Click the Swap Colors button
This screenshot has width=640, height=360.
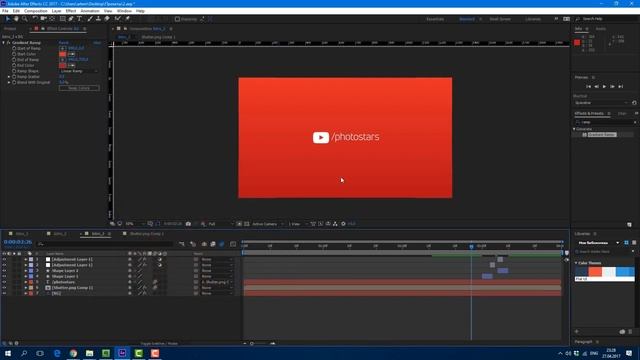79,88
